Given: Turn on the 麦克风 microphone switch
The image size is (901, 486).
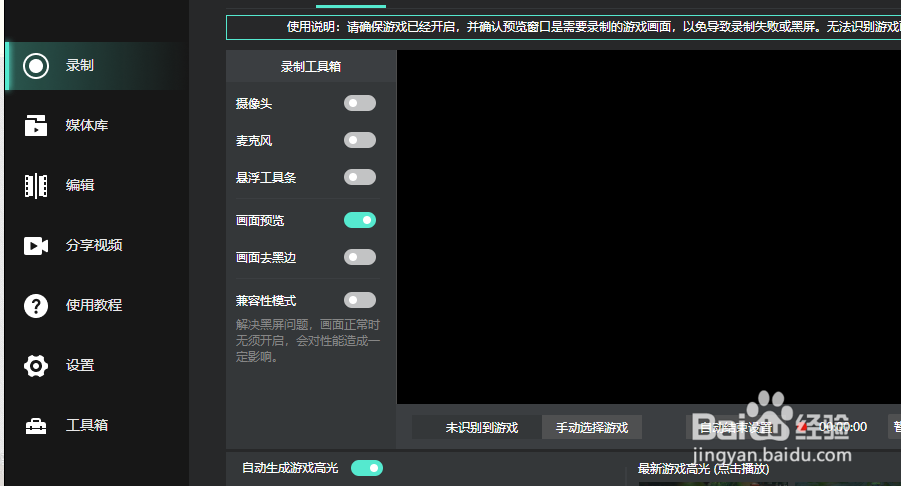Looking at the screenshot, I should pyautogui.click(x=360, y=140).
